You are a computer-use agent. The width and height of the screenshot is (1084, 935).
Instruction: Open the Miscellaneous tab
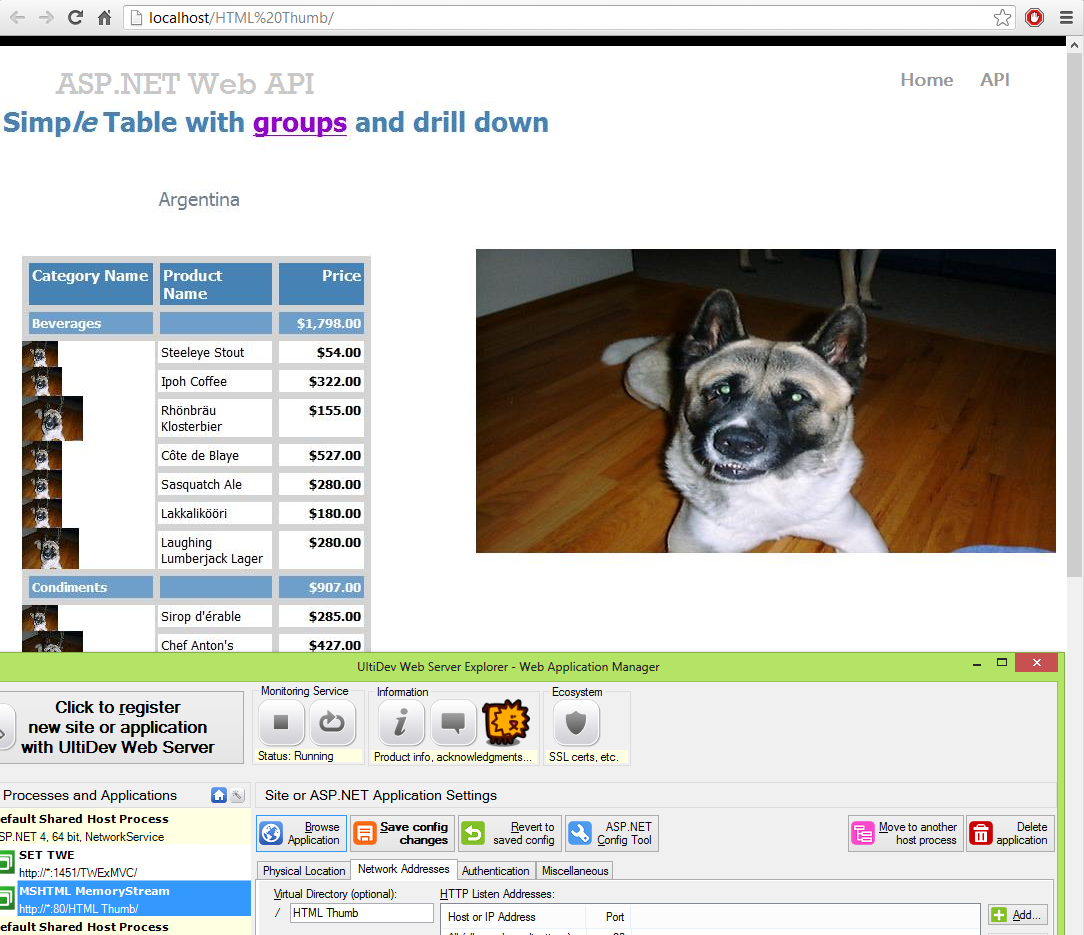(x=575, y=871)
